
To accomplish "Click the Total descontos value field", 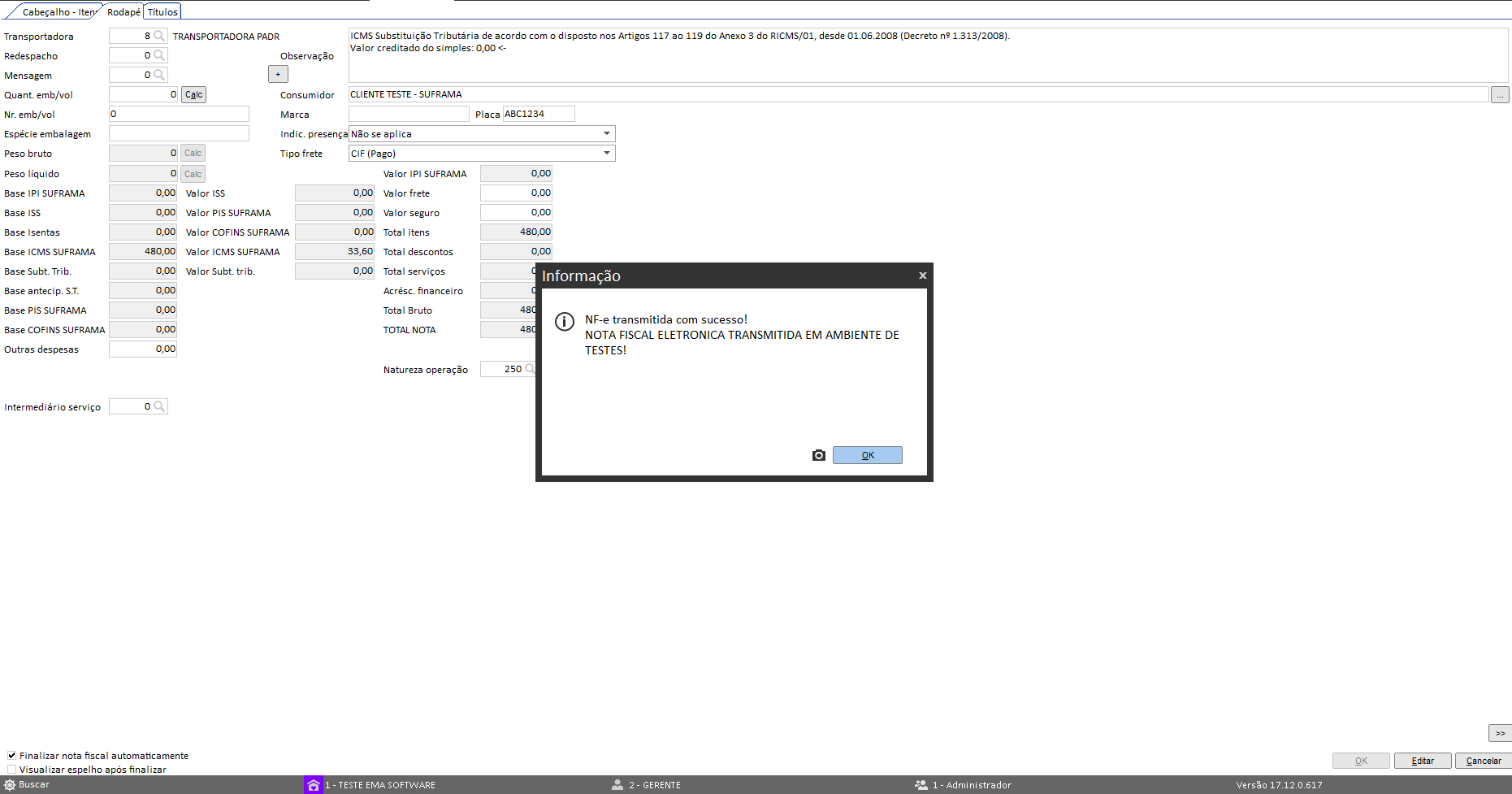I will pyautogui.click(x=516, y=252).
